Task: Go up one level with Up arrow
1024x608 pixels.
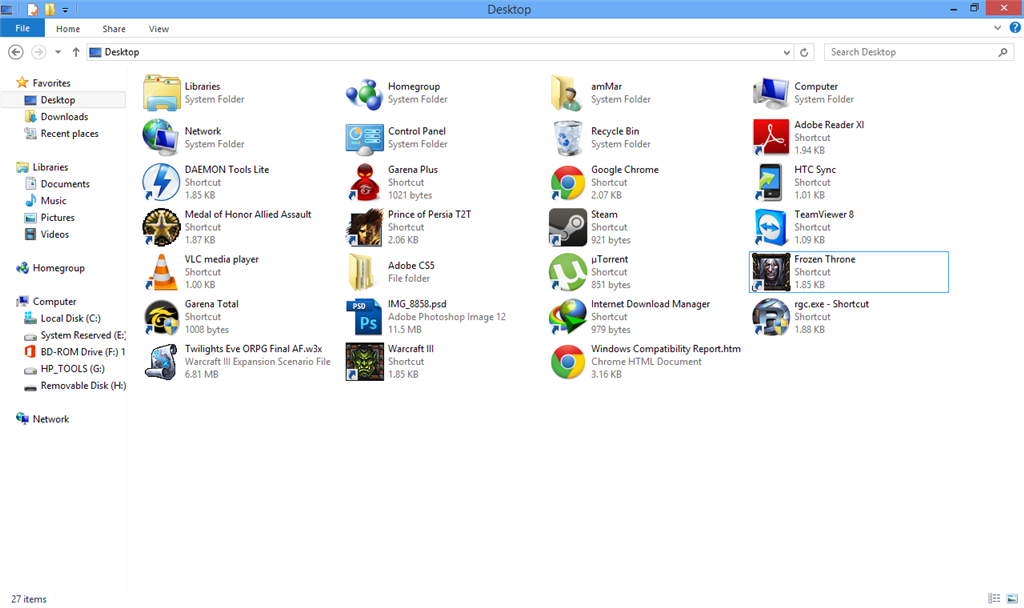Action: tap(76, 52)
